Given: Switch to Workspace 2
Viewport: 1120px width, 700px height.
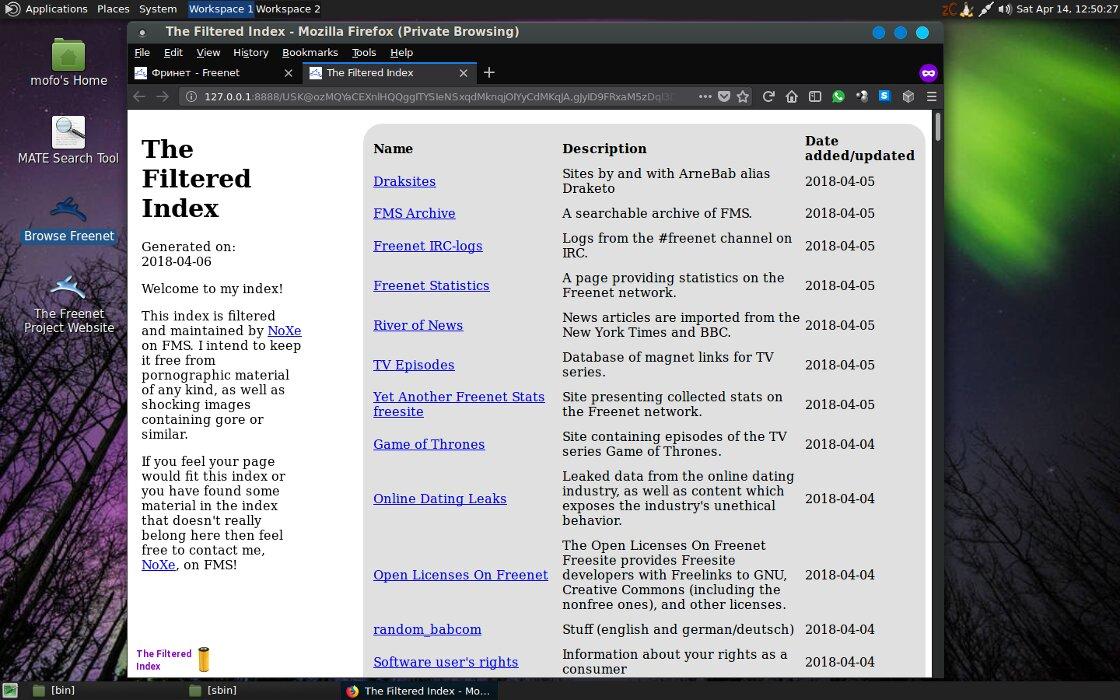Looking at the screenshot, I should (x=288, y=9).
